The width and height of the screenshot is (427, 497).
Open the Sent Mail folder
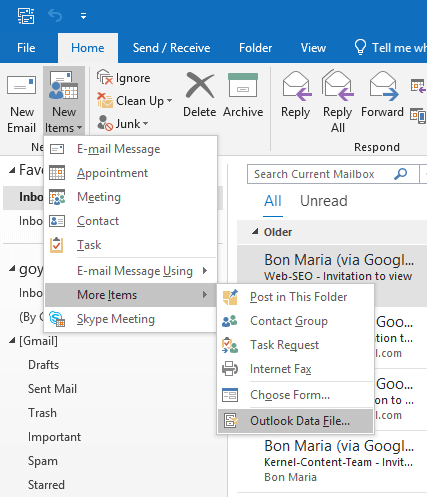click(x=52, y=389)
